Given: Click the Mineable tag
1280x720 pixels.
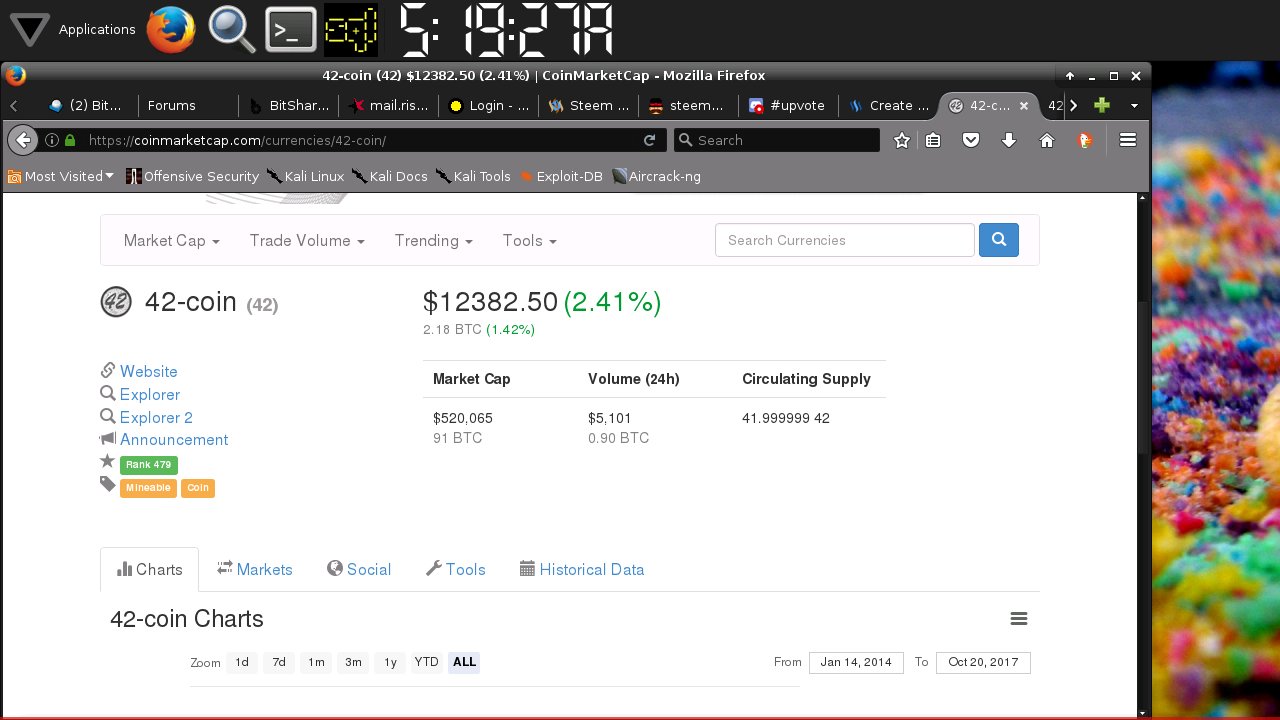Looking at the screenshot, I should 148,487.
